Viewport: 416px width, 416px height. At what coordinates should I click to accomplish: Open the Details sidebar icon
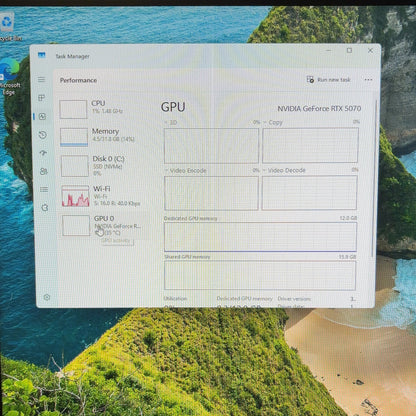pyautogui.click(x=44, y=189)
